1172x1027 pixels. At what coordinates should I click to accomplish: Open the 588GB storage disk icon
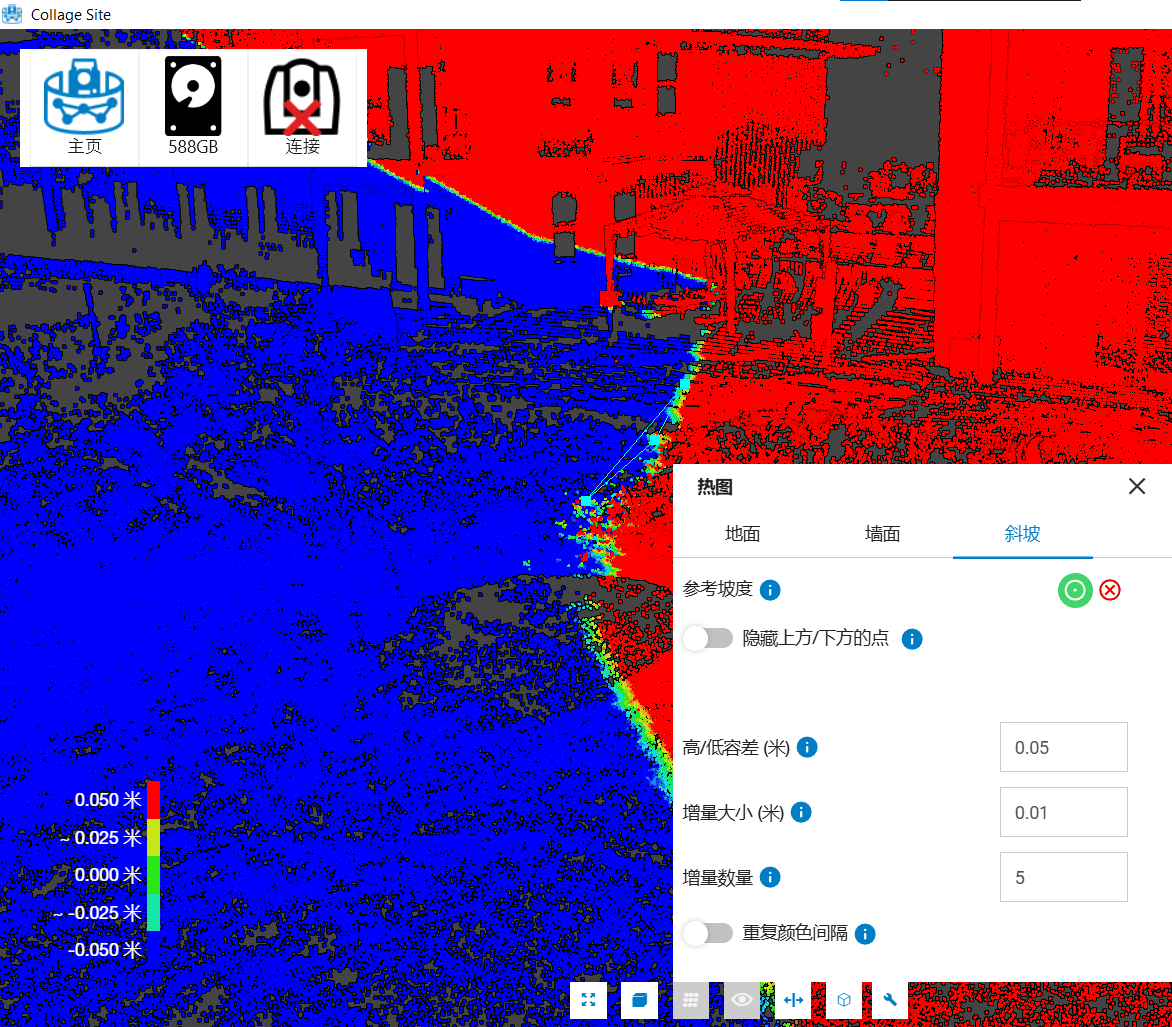[x=193, y=106]
